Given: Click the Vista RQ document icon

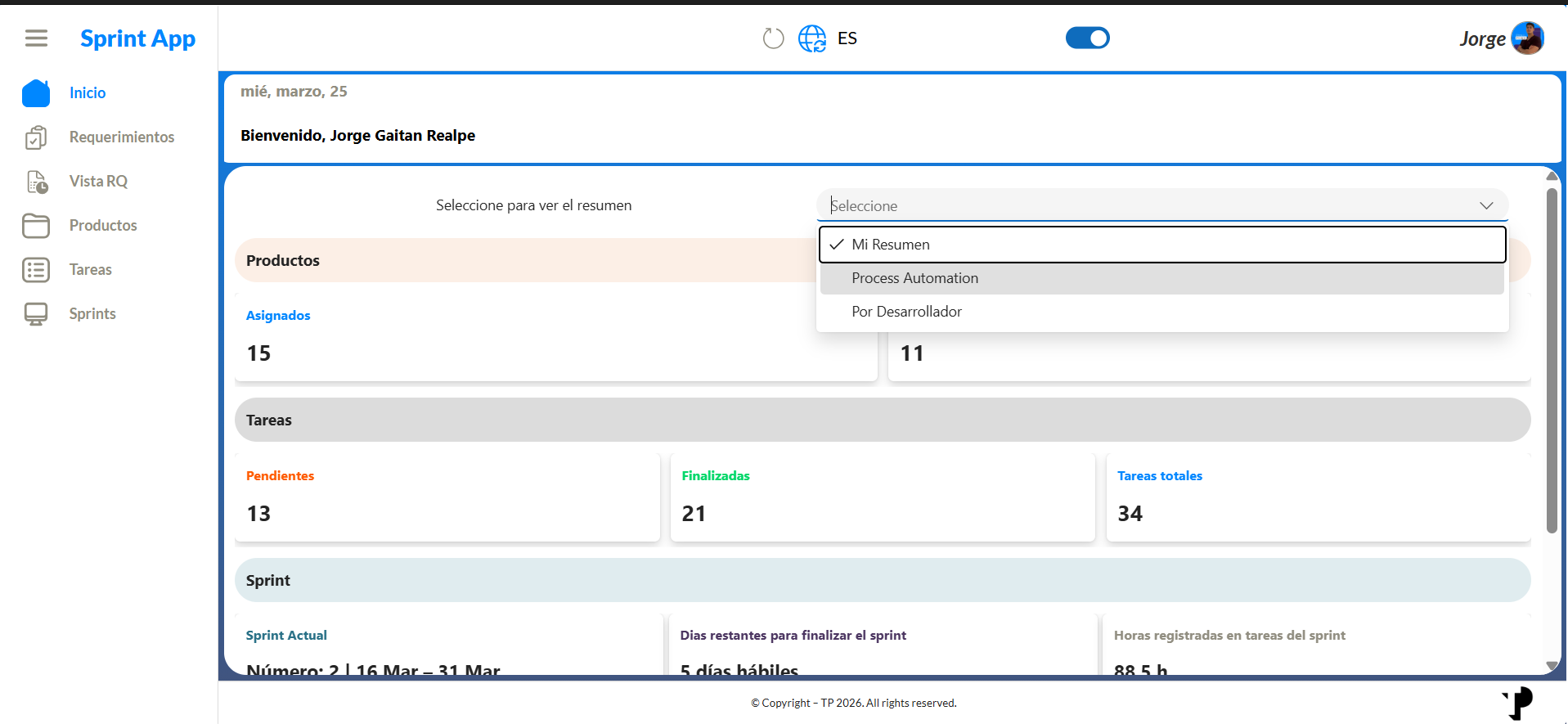Looking at the screenshot, I should (x=37, y=182).
